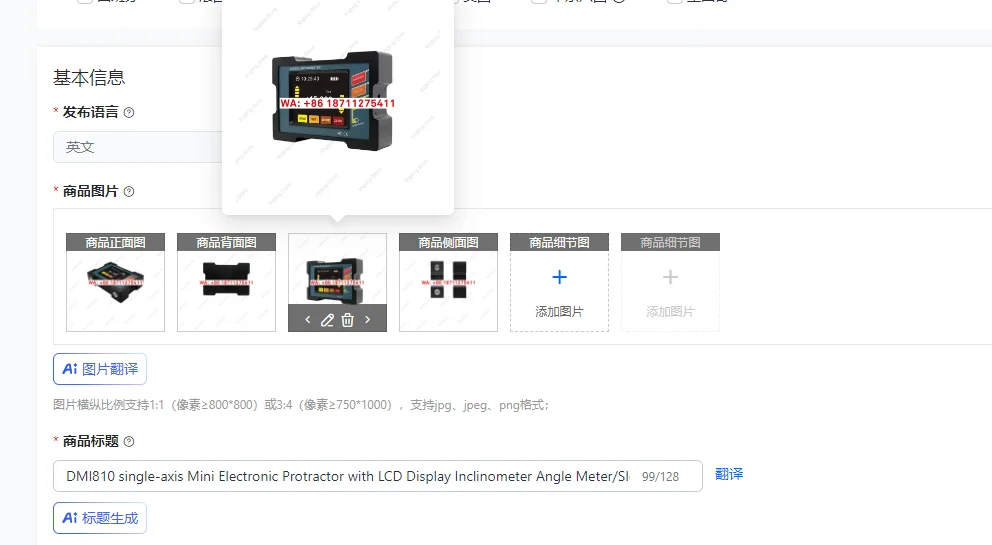Click the 99/128 character counter
The height and width of the screenshot is (545, 992).
660,477
